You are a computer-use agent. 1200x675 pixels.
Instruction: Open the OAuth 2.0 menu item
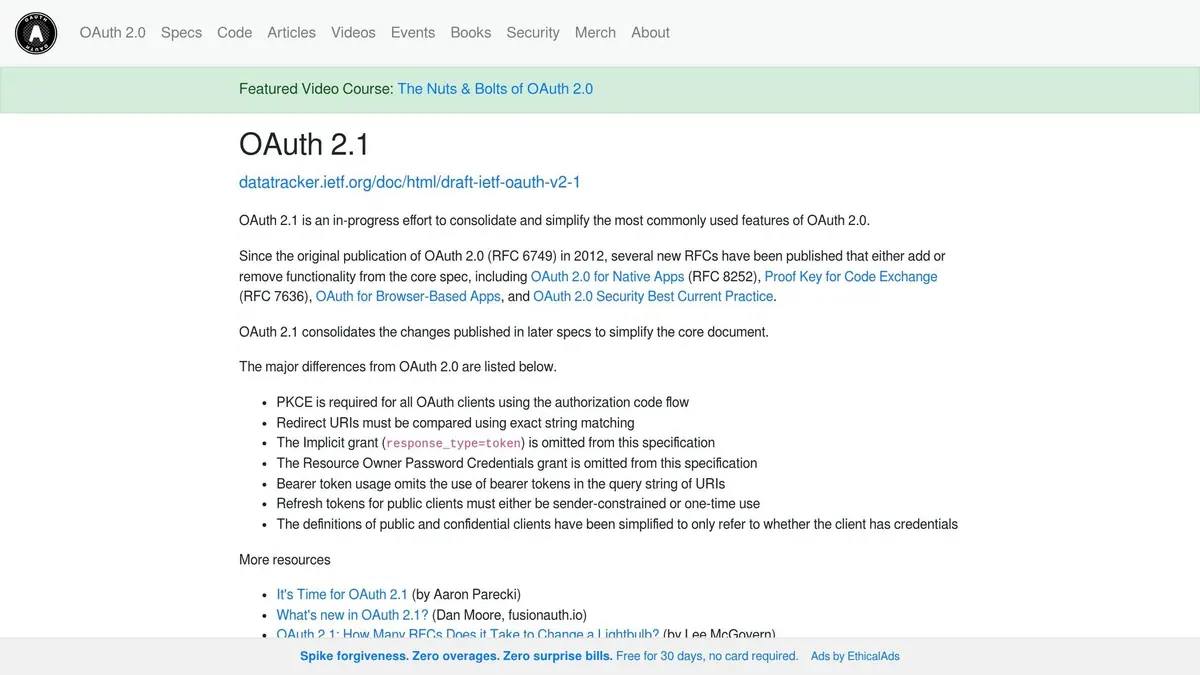pyautogui.click(x=113, y=33)
